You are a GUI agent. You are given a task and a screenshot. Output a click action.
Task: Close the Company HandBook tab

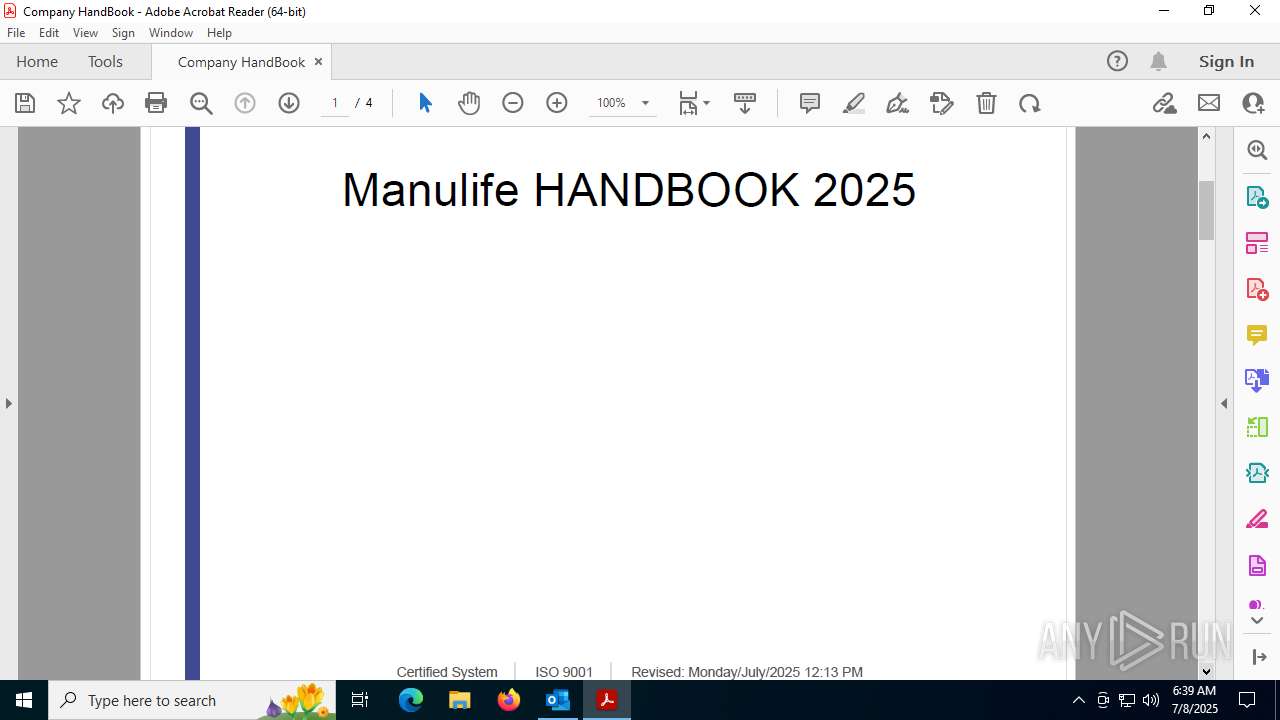click(318, 61)
